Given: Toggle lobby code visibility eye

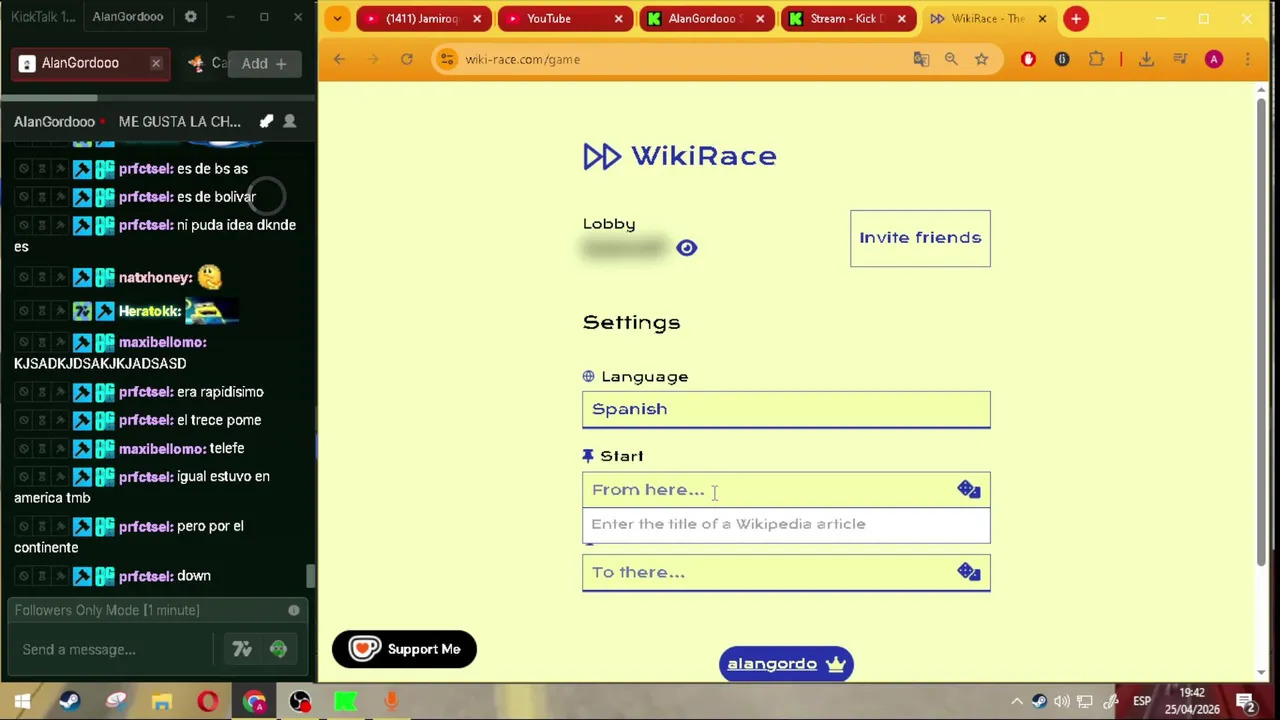Looking at the screenshot, I should pos(686,248).
